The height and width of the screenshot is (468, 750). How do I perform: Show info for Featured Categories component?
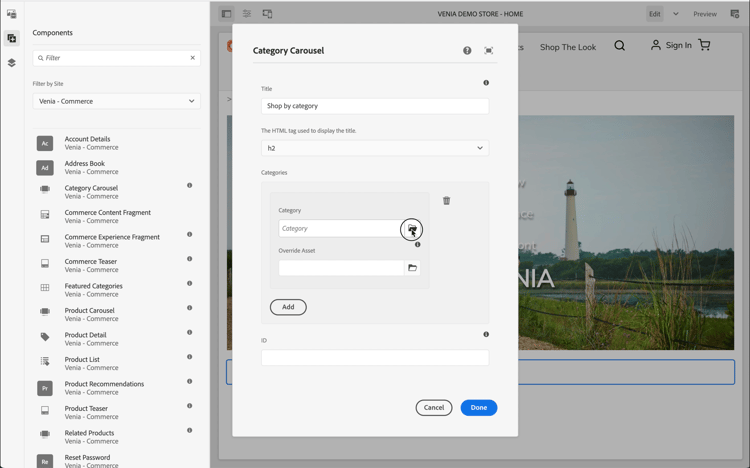(189, 283)
